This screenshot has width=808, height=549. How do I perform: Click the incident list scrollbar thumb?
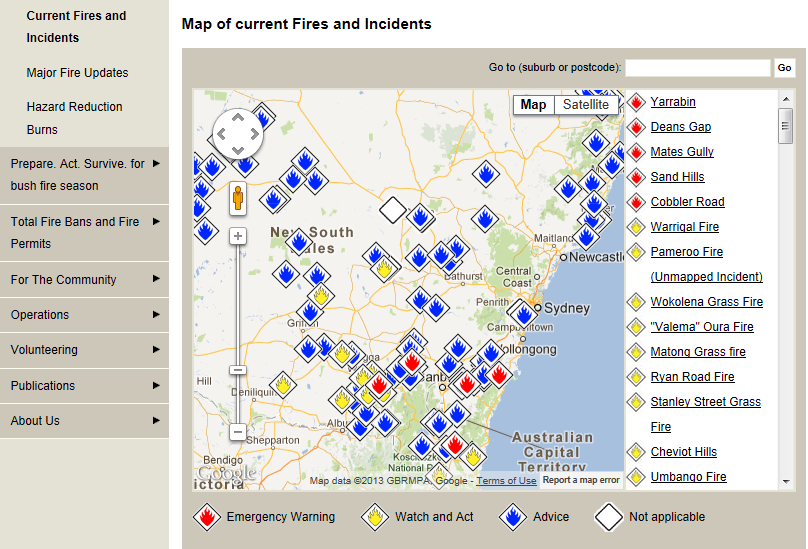click(x=785, y=126)
